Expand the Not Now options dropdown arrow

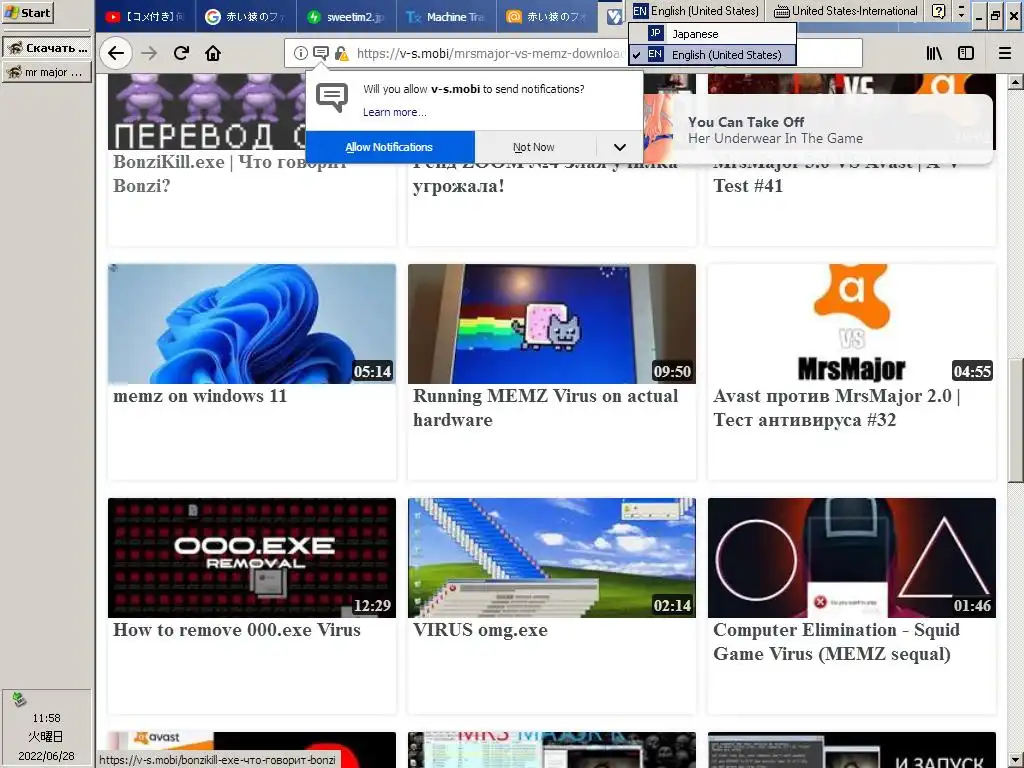[620, 147]
